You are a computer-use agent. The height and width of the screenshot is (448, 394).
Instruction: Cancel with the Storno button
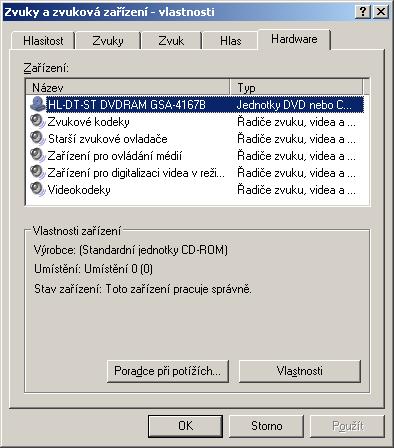click(267, 426)
